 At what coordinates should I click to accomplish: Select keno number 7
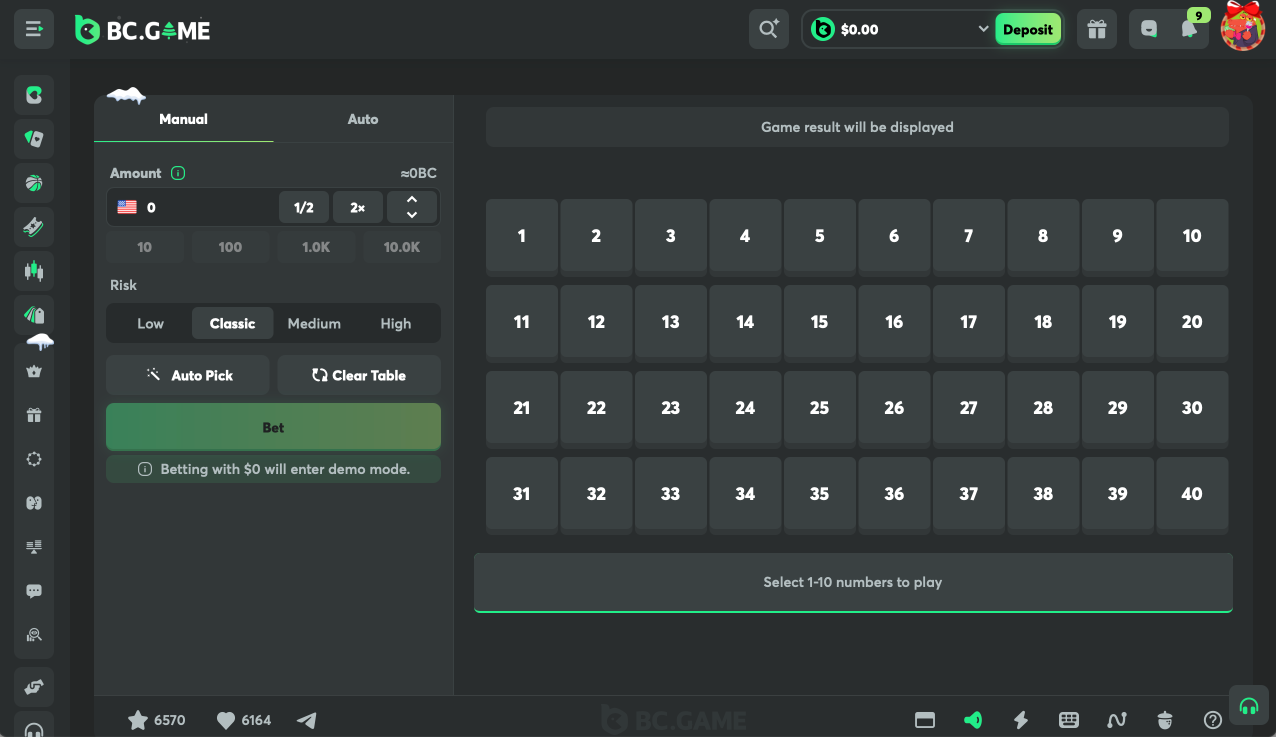click(x=969, y=236)
